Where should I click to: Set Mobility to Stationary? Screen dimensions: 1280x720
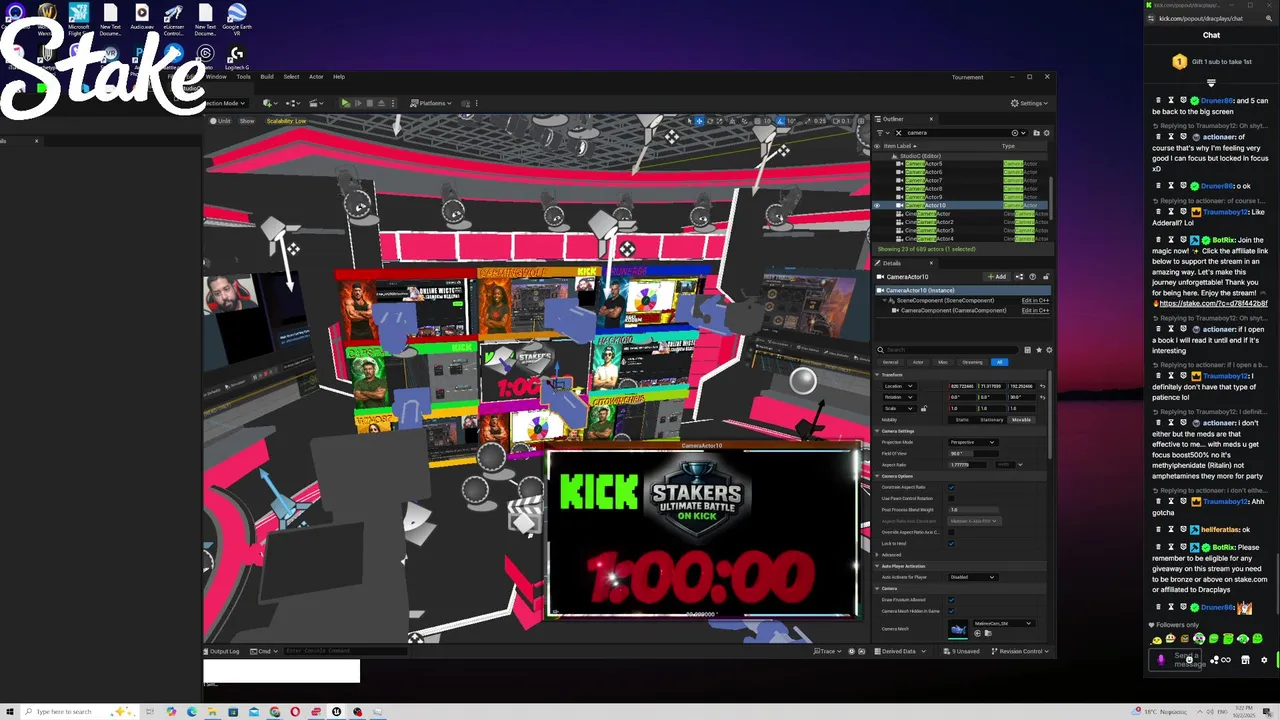pos(992,420)
